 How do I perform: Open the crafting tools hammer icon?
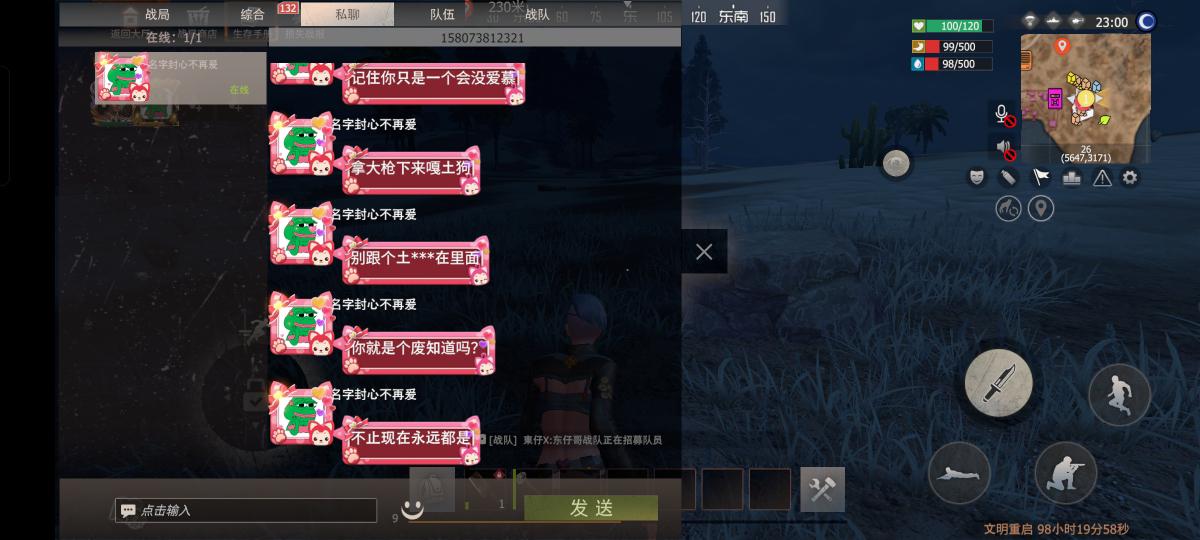click(x=822, y=489)
